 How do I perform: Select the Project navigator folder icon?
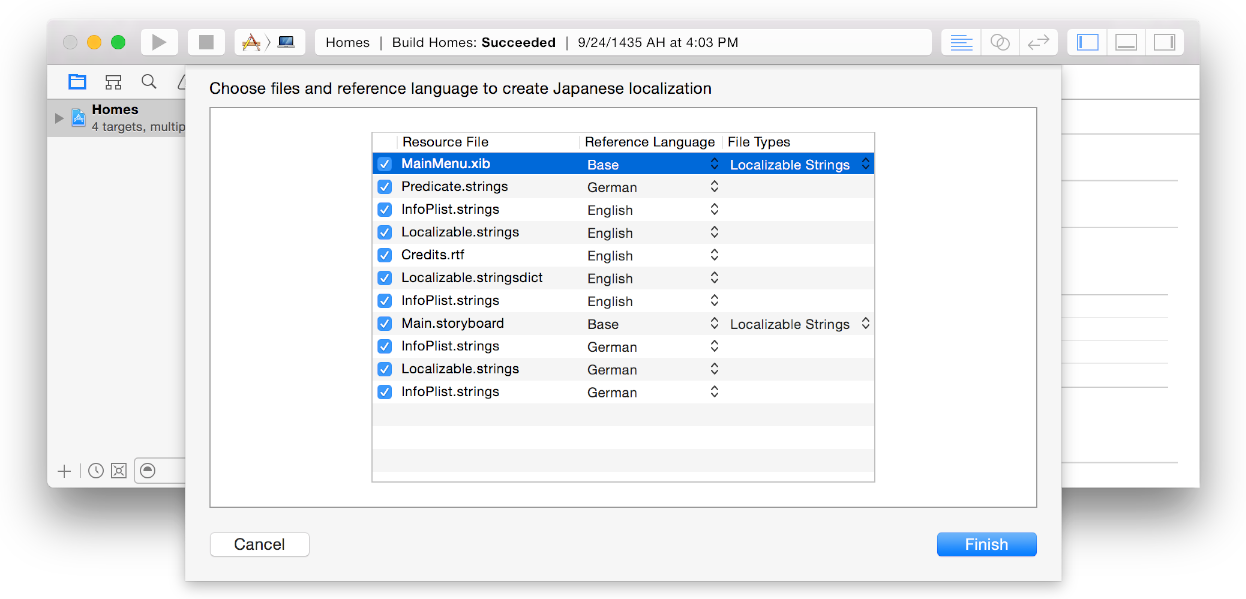click(x=77, y=81)
